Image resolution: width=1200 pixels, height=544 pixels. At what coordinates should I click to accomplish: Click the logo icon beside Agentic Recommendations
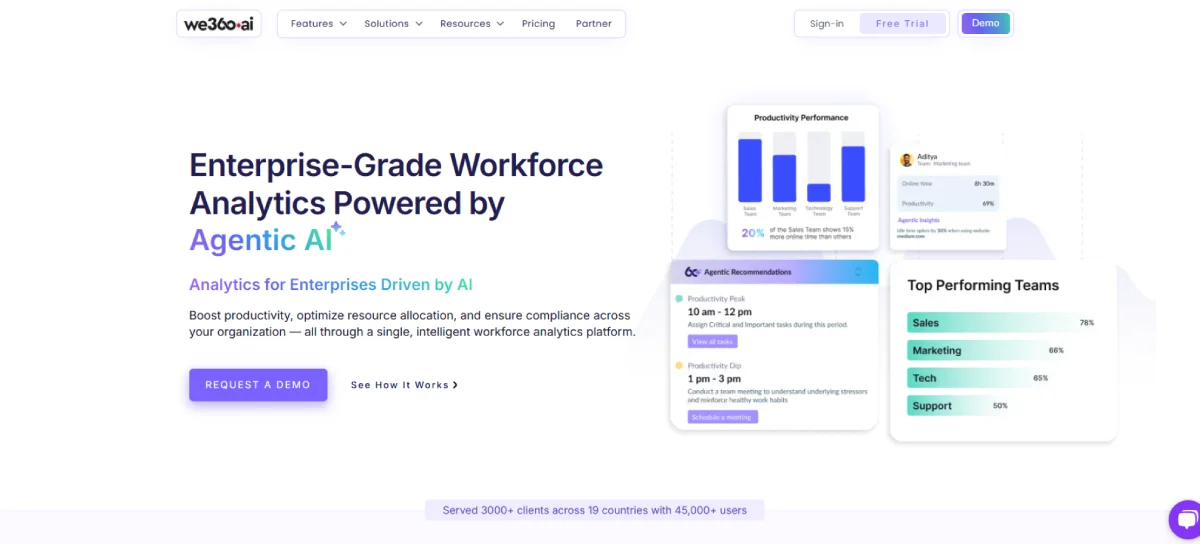692,272
